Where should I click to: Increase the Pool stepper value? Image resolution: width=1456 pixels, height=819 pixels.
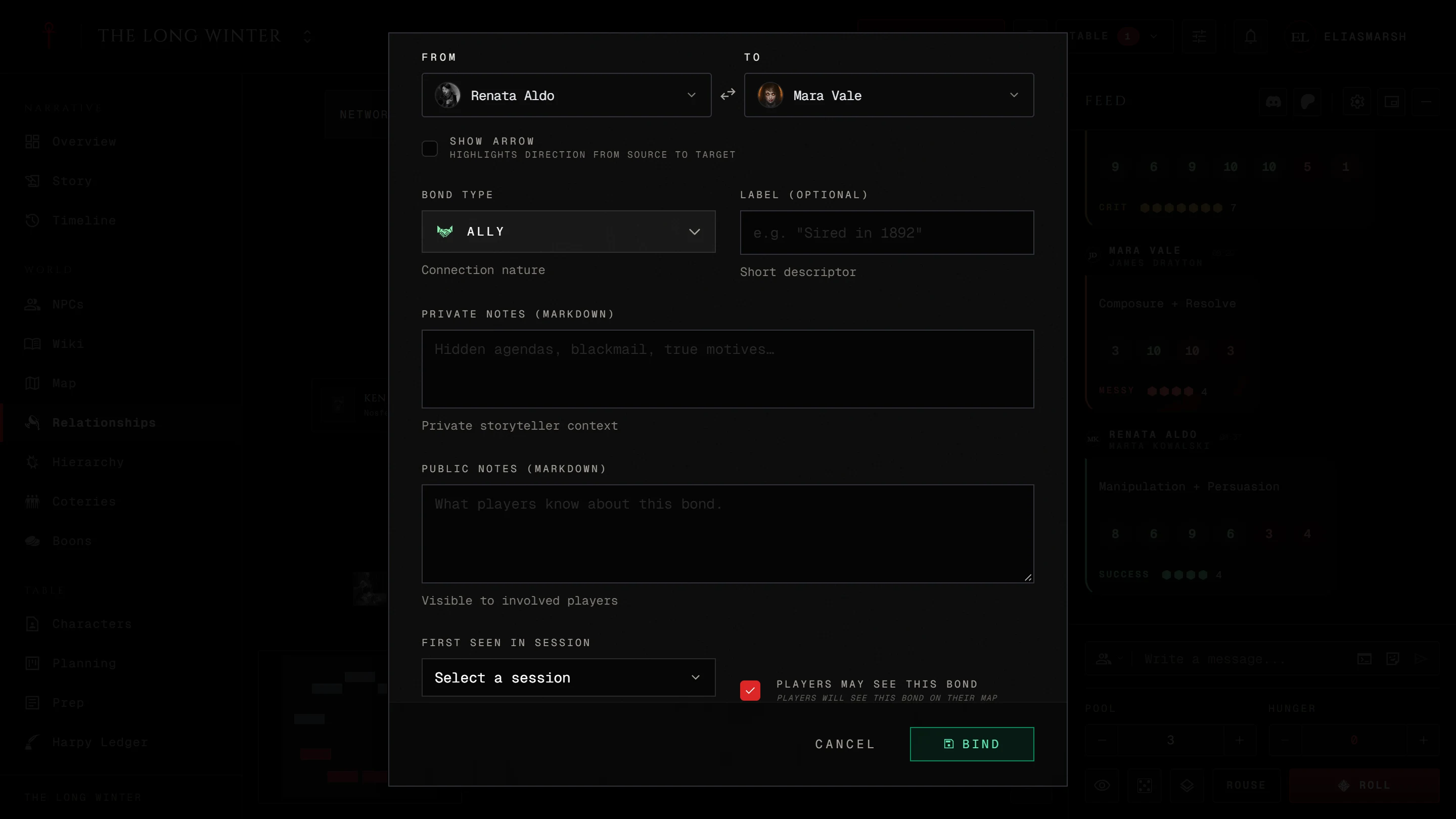[x=1240, y=740]
